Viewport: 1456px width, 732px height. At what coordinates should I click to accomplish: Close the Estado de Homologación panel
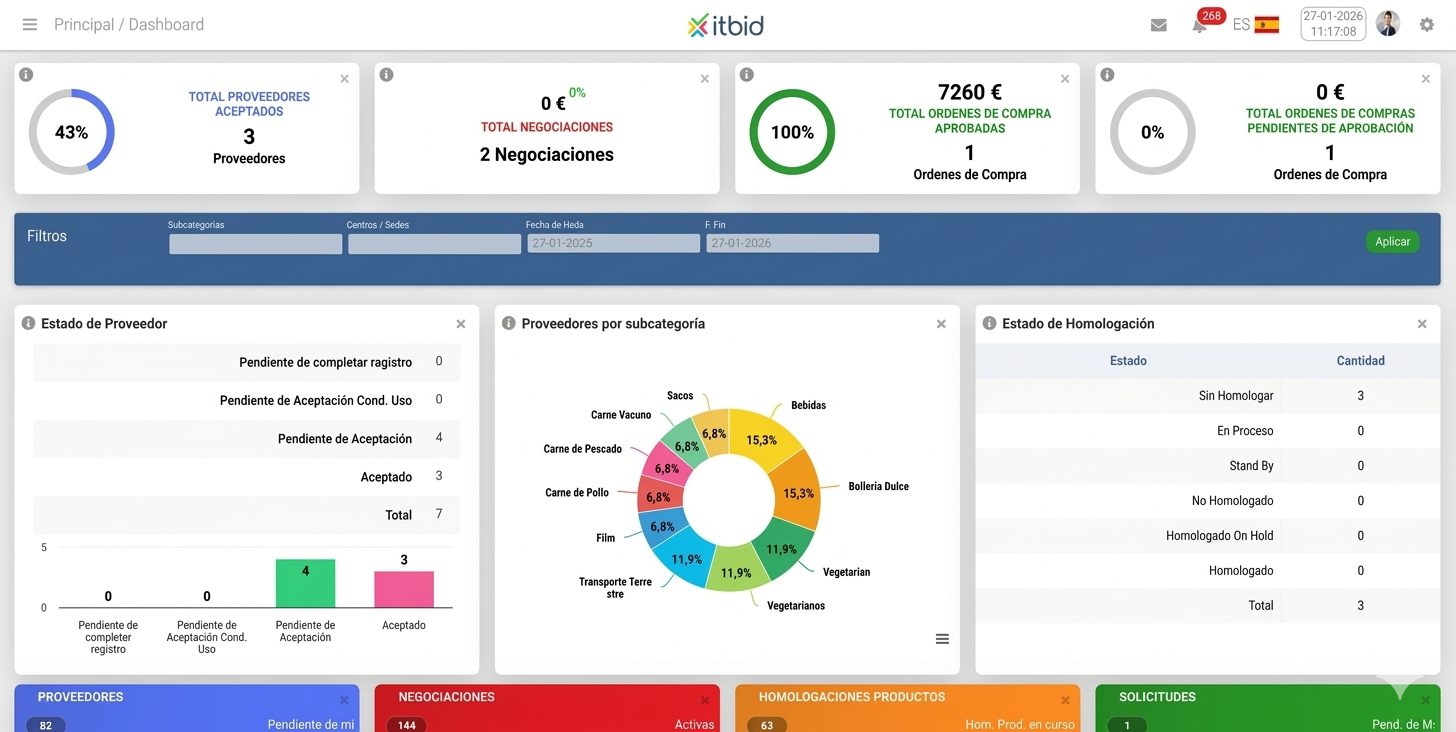(1421, 324)
